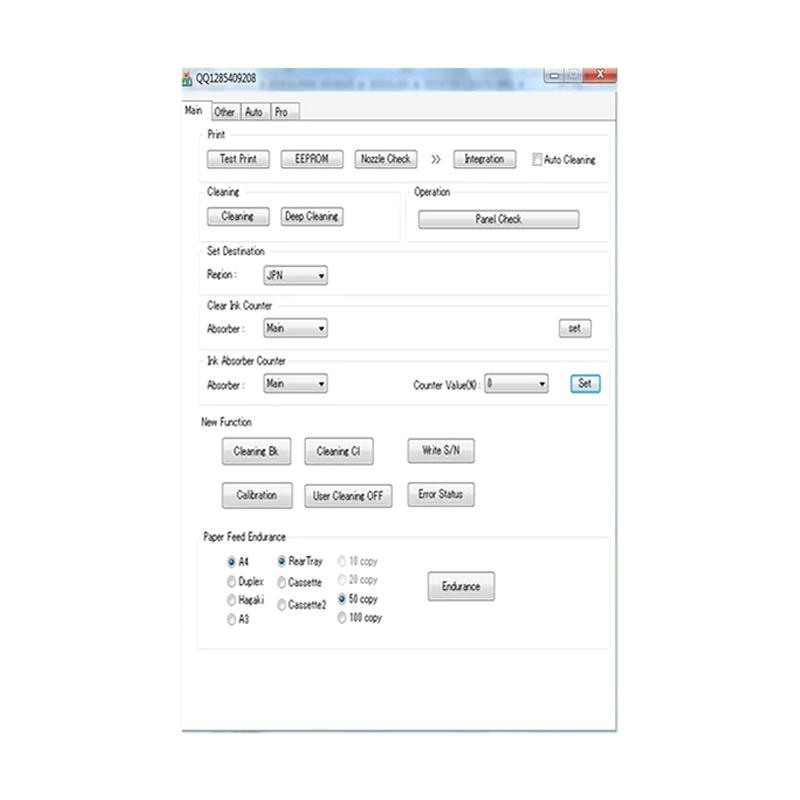Check the Error Status
Screen dimensions: 800x800
pyautogui.click(x=440, y=494)
